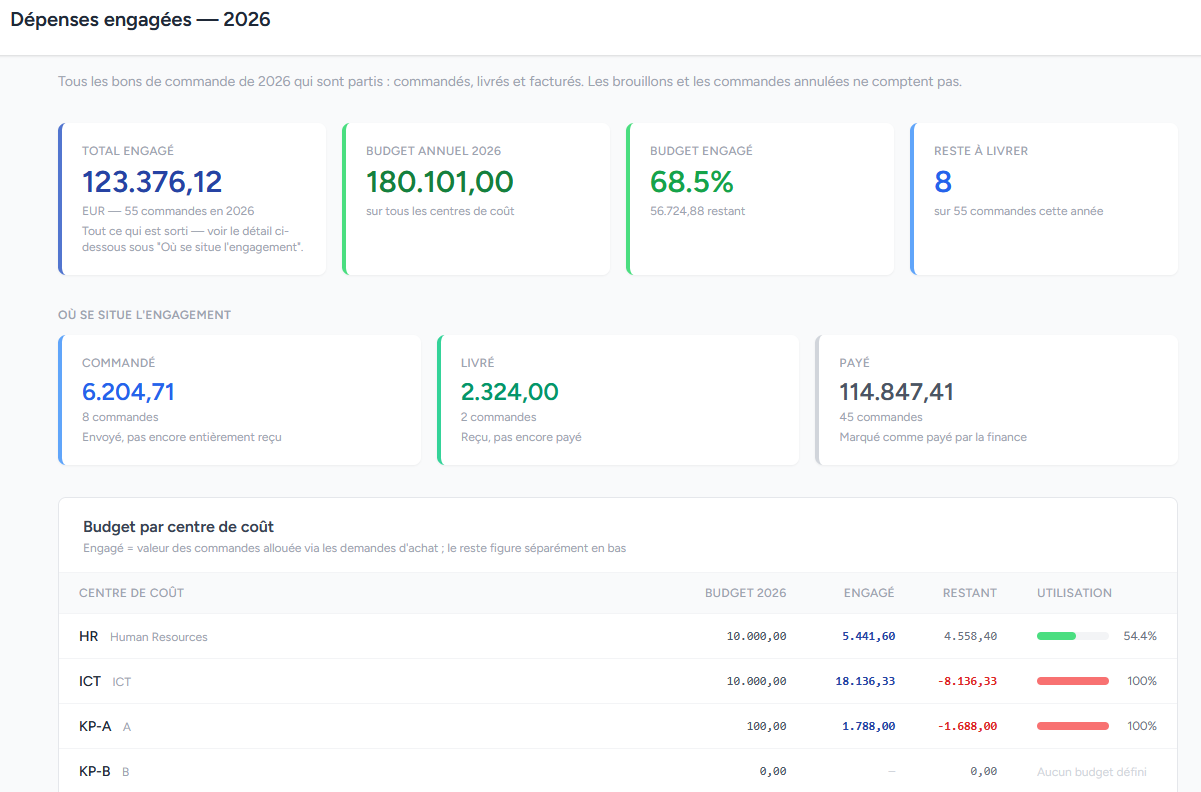Click the Budget par centre de coût heading
1201x792 pixels.
tap(179, 526)
